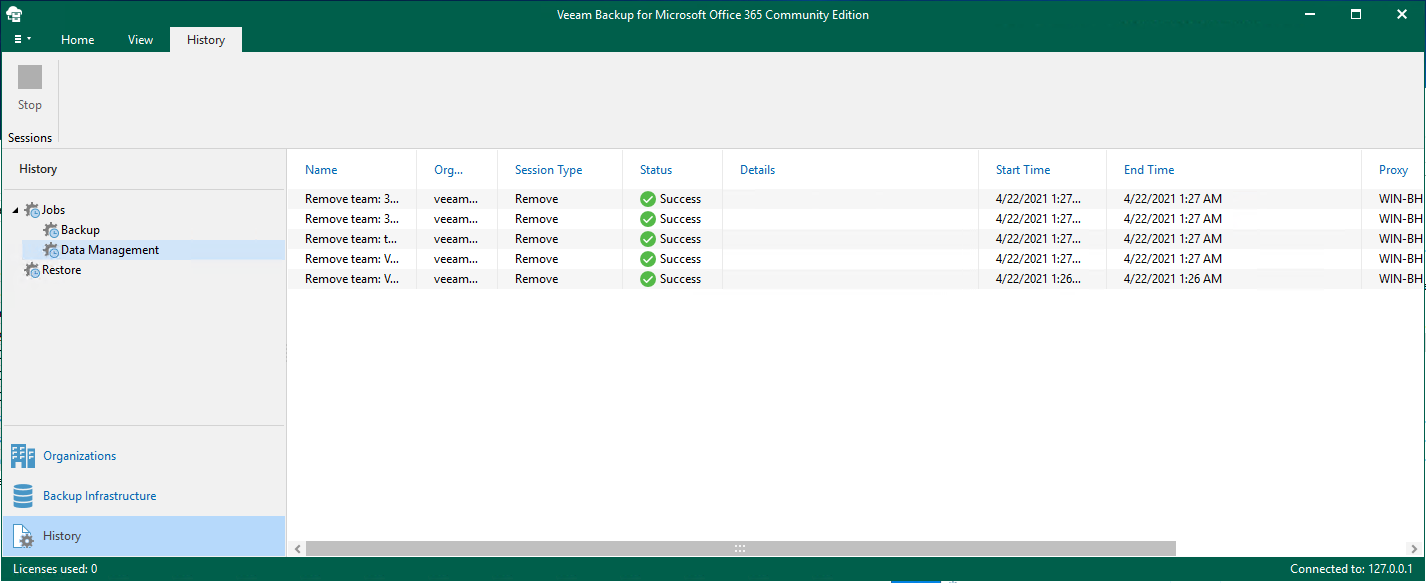Click the Data Management gear icon
This screenshot has width=1426, height=583.
tap(51, 250)
